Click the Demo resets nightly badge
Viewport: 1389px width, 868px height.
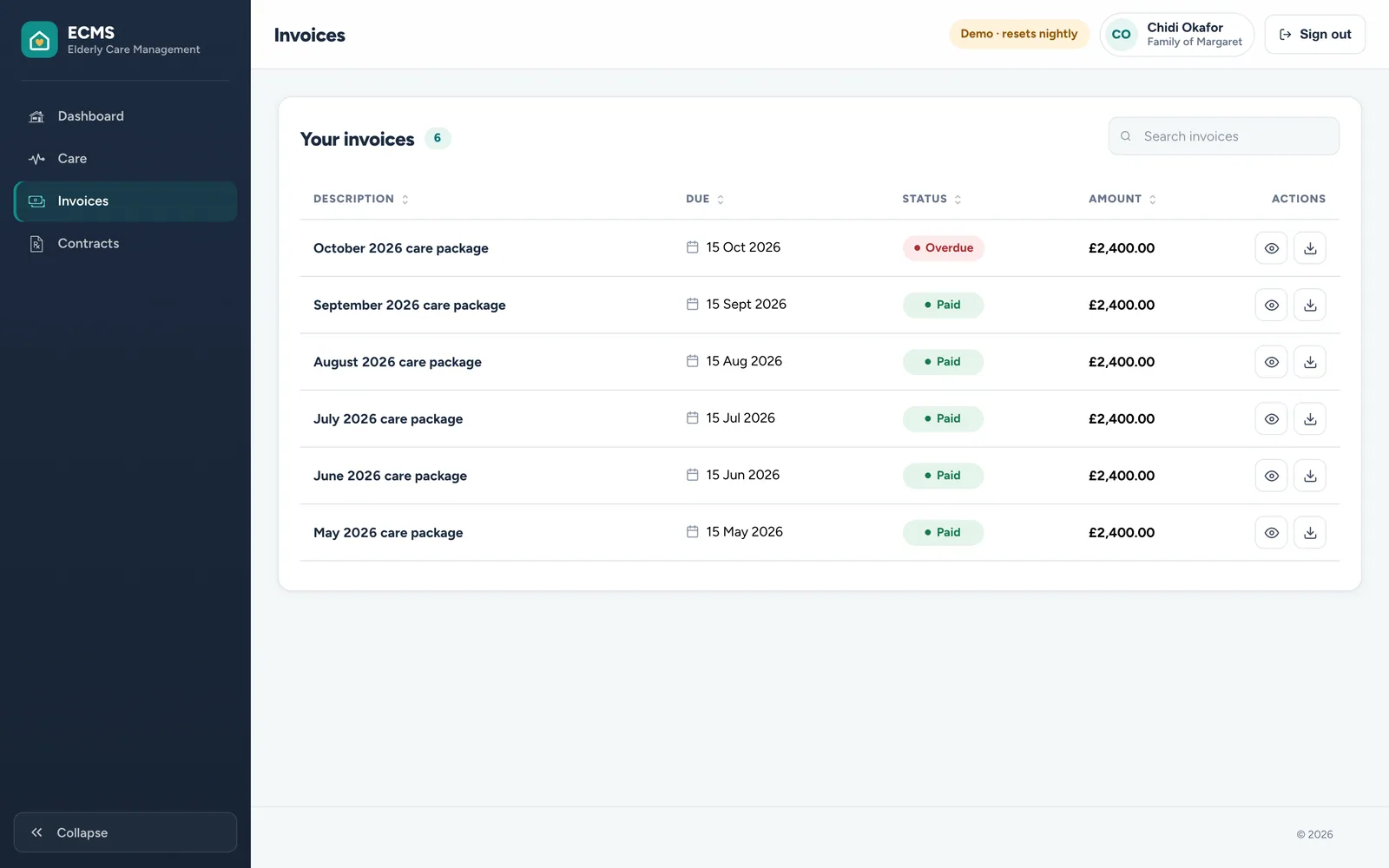(1018, 34)
